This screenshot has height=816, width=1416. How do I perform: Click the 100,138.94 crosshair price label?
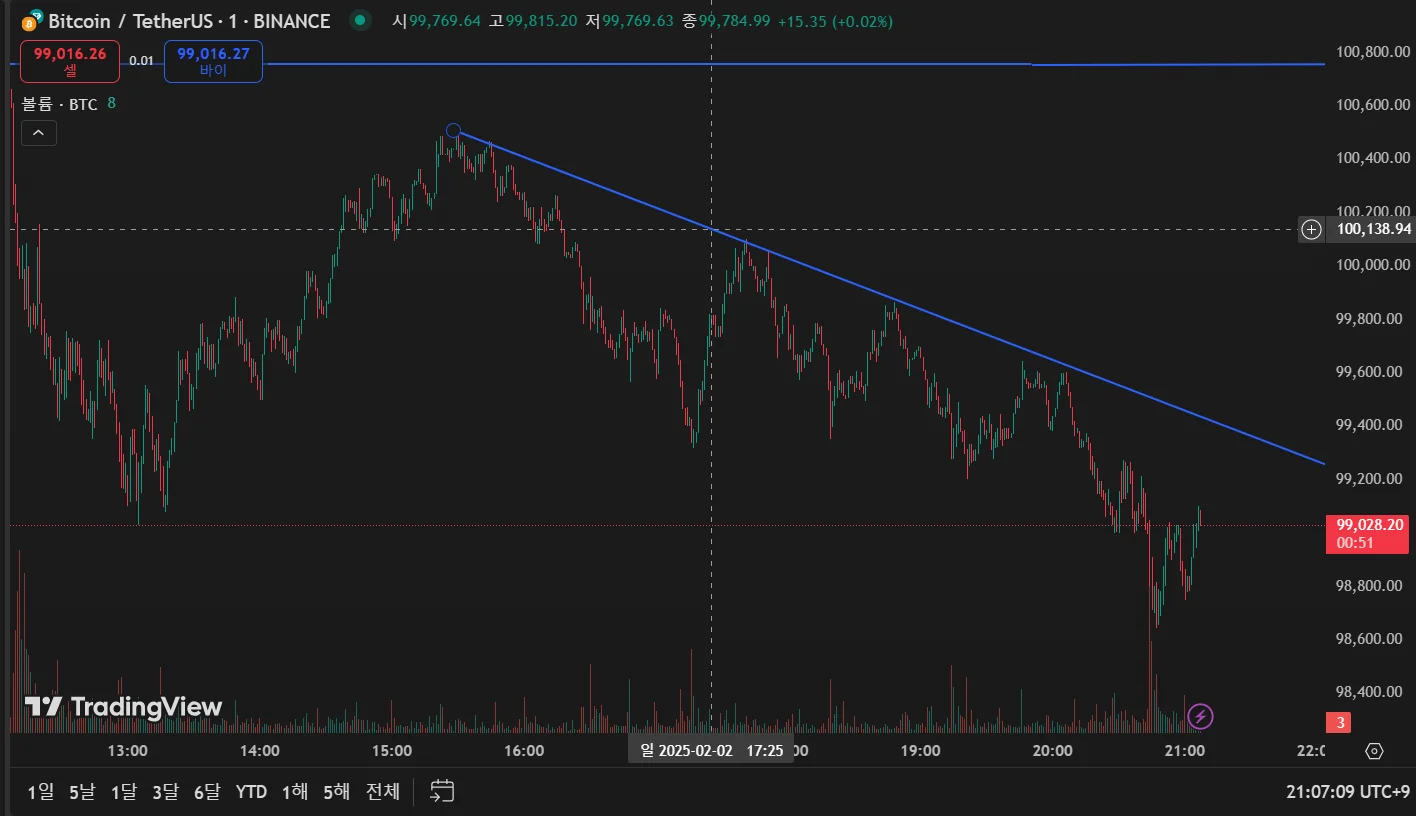pyautogui.click(x=1373, y=230)
